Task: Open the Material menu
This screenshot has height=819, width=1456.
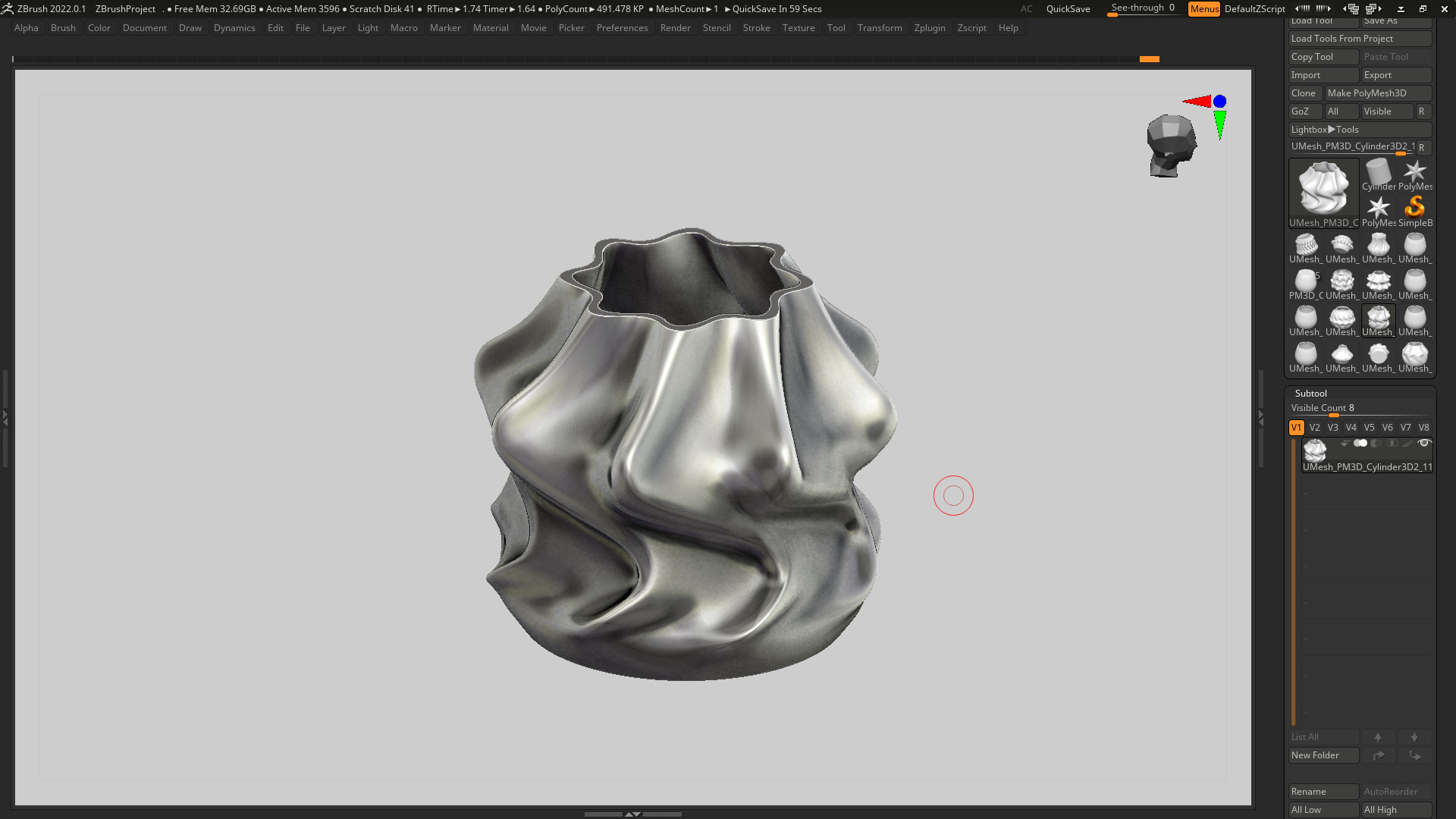Action: coord(491,28)
